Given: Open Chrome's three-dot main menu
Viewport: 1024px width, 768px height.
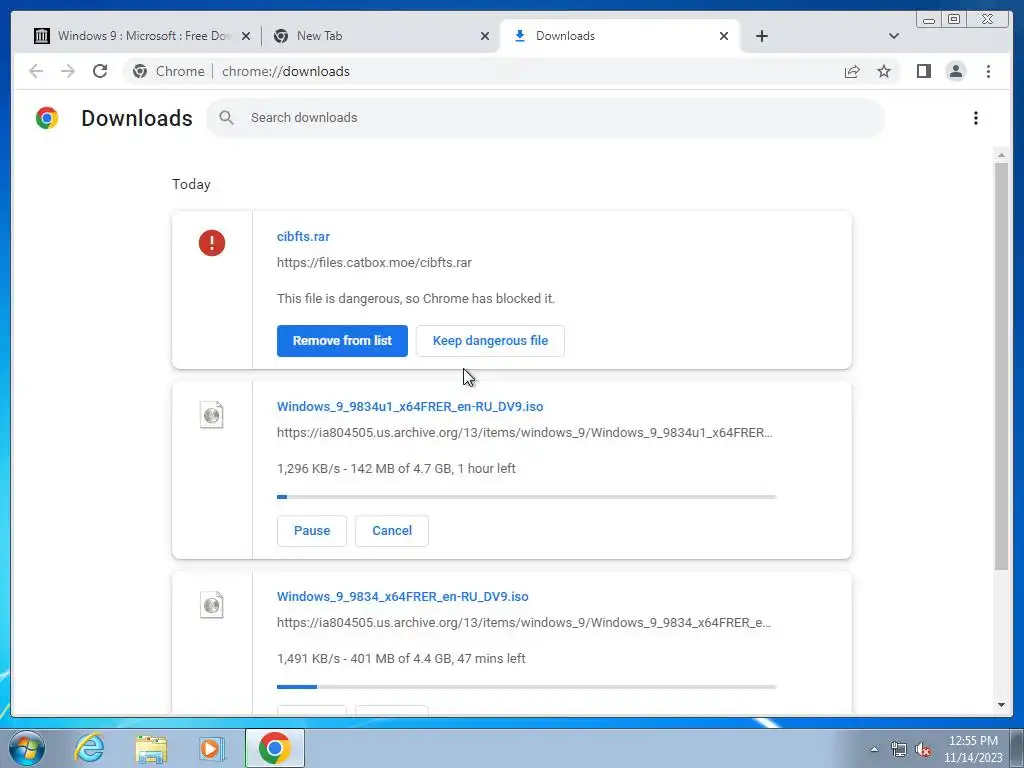Looking at the screenshot, I should [x=988, y=71].
